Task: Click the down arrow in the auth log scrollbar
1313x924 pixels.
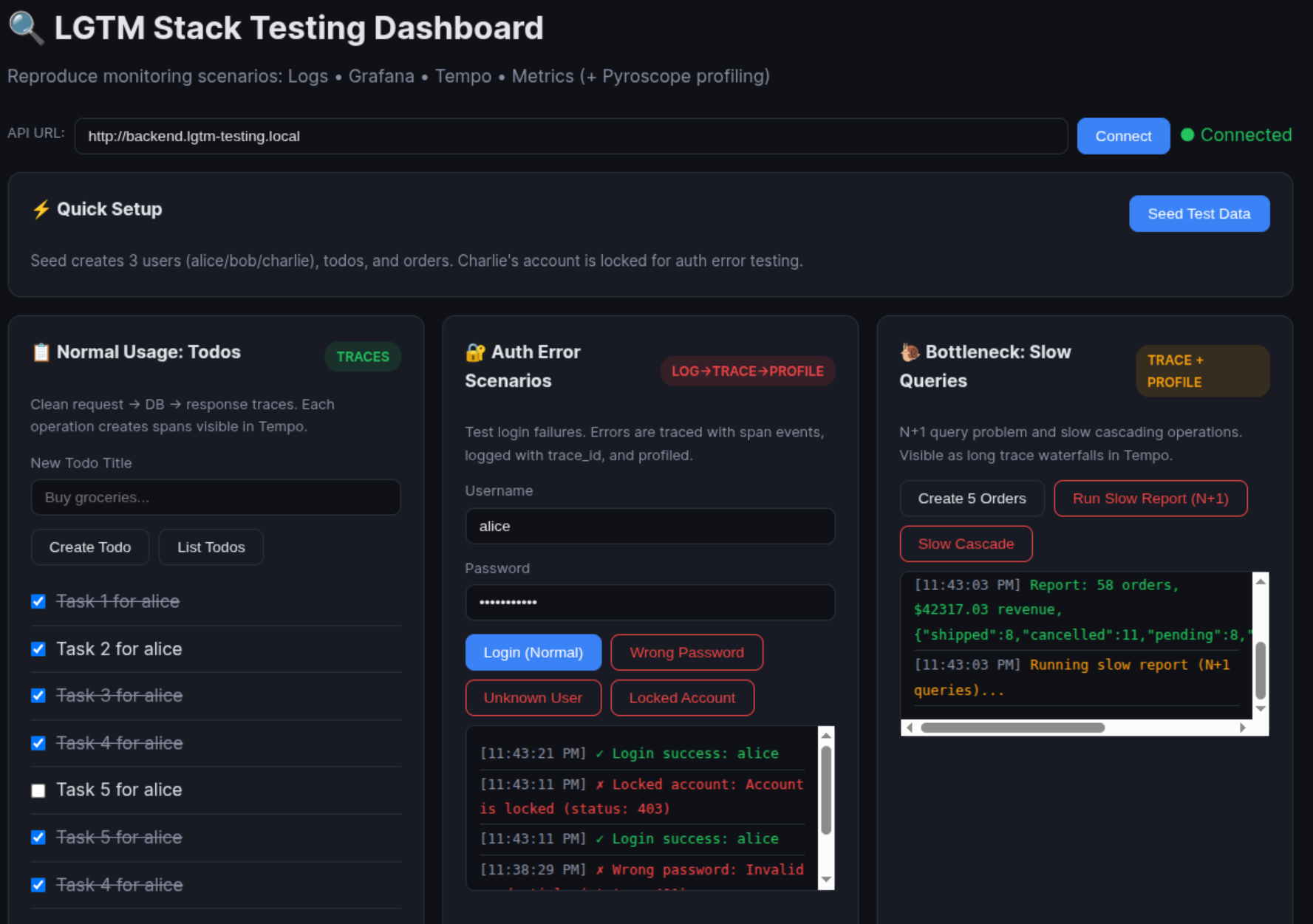Action: point(826,880)
